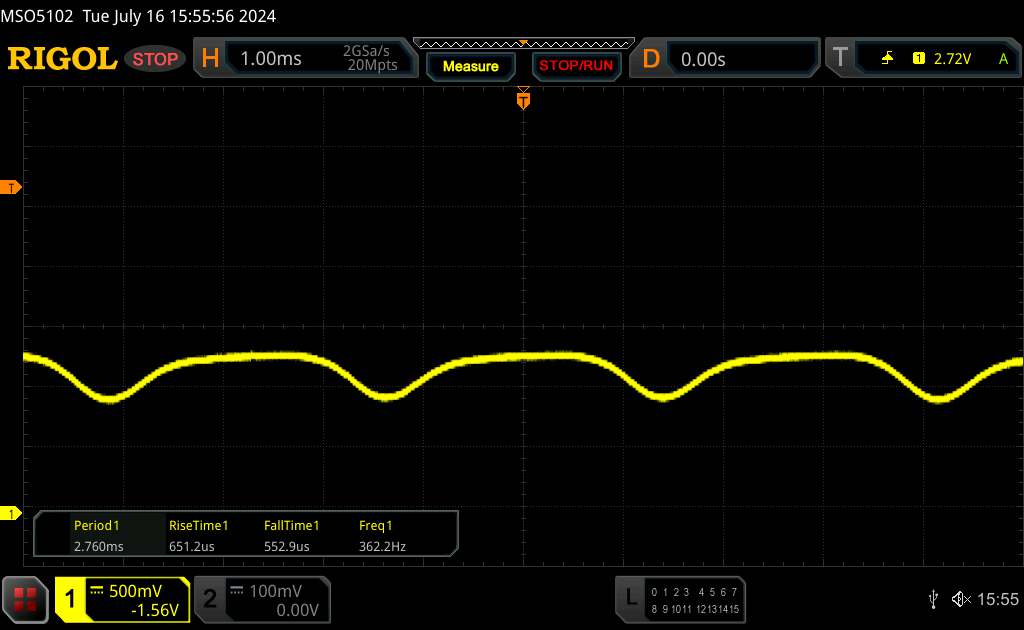
Task: Click the trigger source channel 1 badge
Action: 918,59
